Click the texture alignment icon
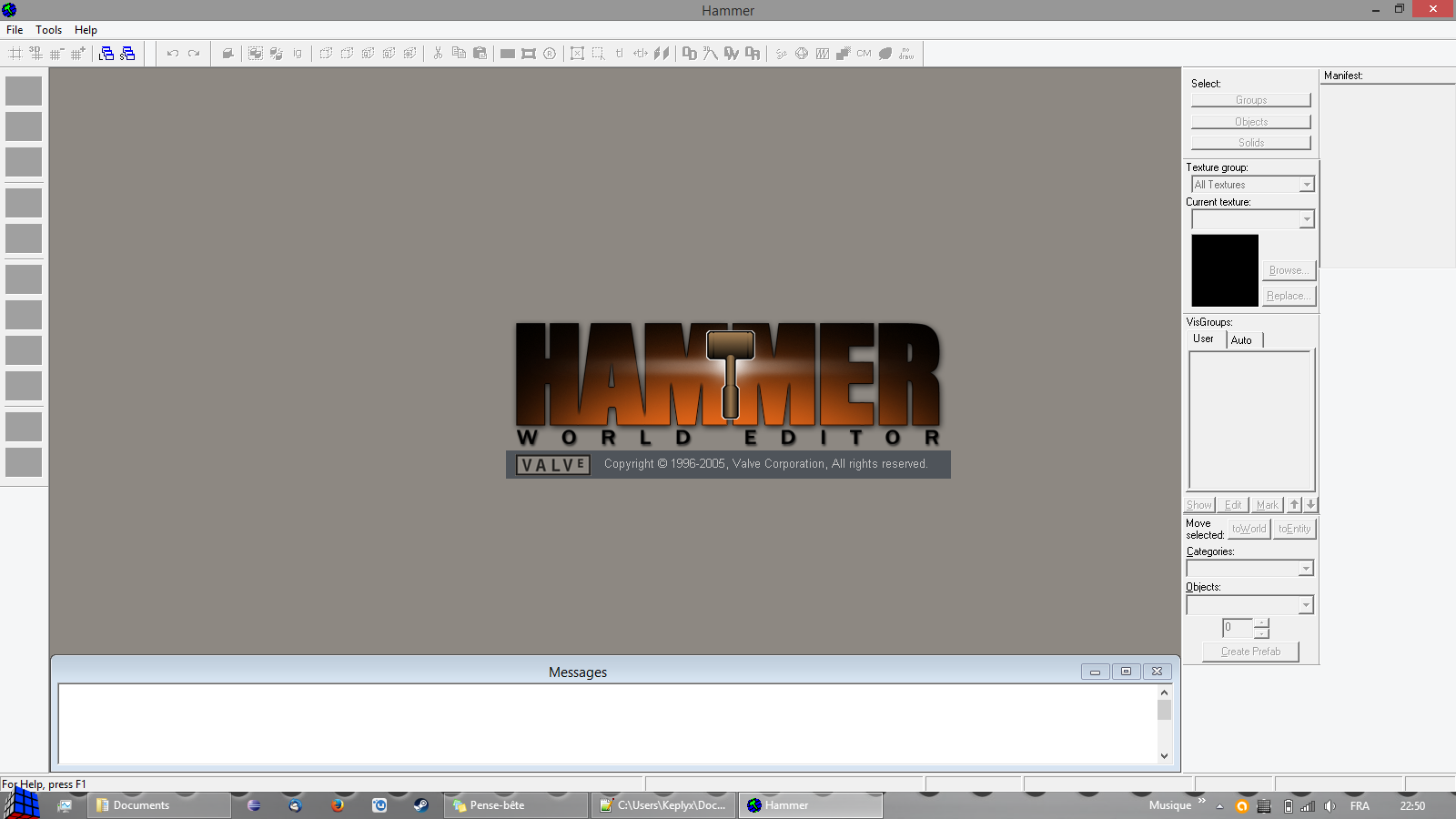The image size is (1456, 819). (x=662, y=54)
